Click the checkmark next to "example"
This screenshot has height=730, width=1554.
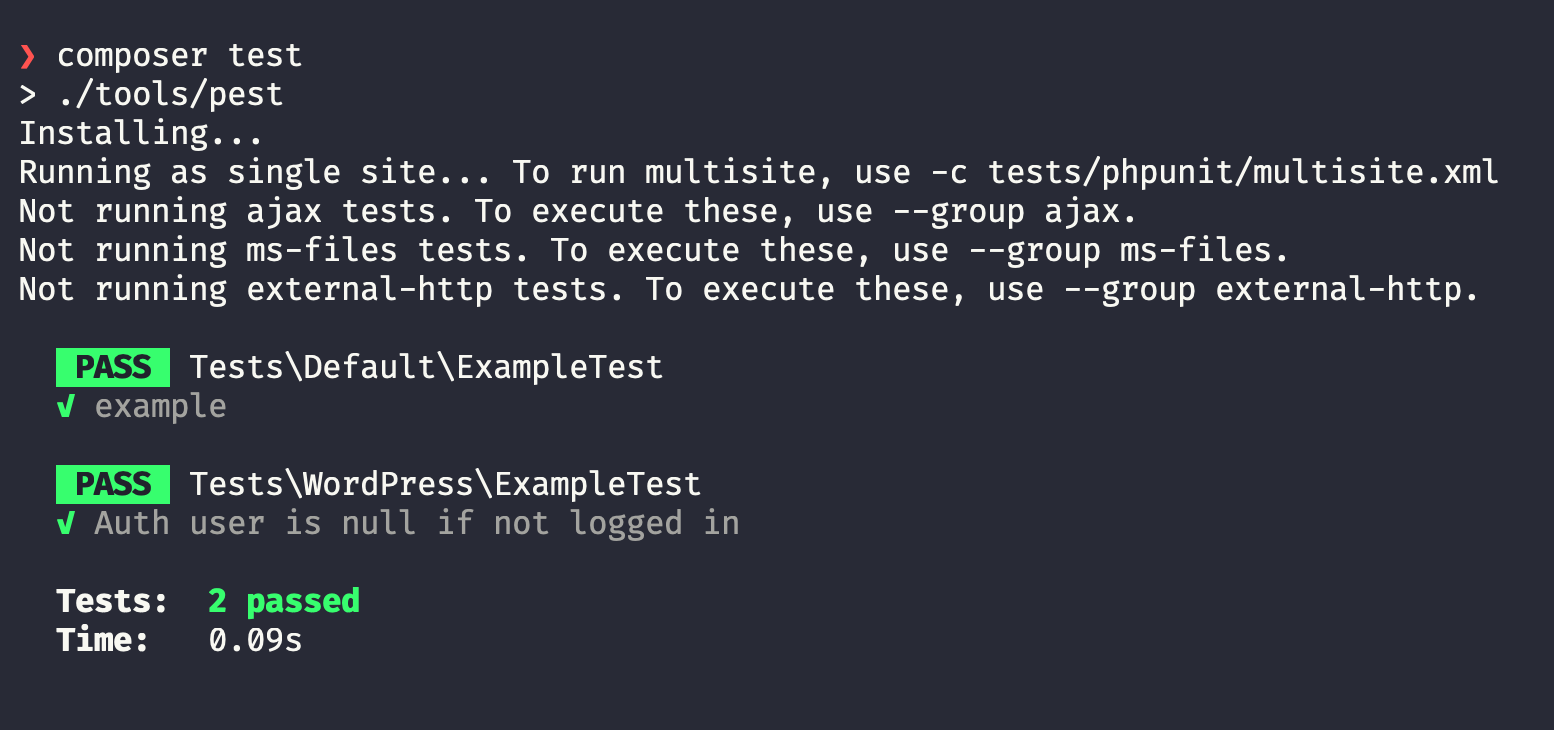click(65, 407)
